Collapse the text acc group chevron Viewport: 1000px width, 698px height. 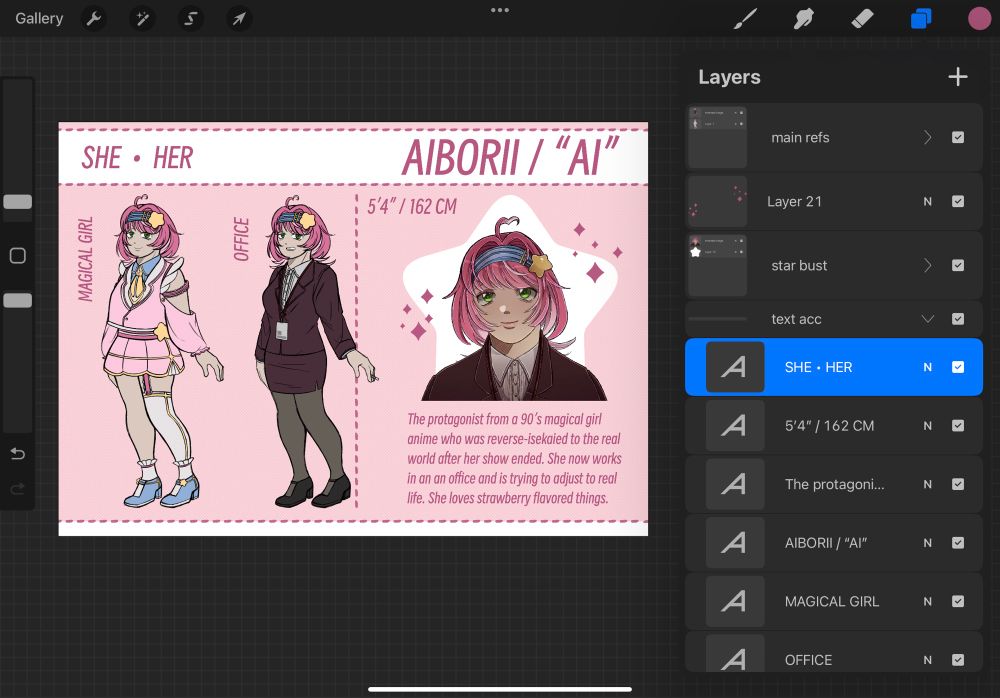pyautogui.click(x=928, y=319)
